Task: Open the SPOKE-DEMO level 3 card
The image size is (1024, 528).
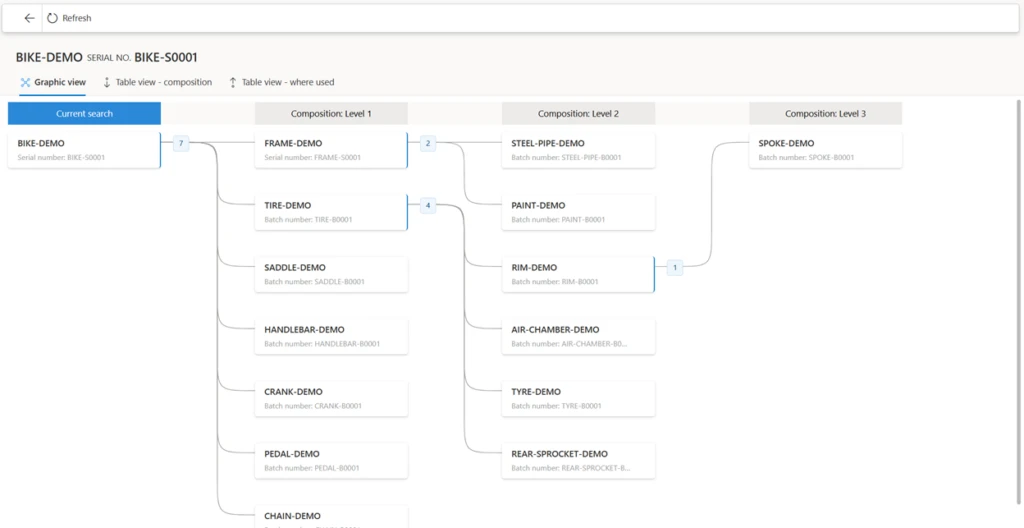Action: tap(825, 150)
